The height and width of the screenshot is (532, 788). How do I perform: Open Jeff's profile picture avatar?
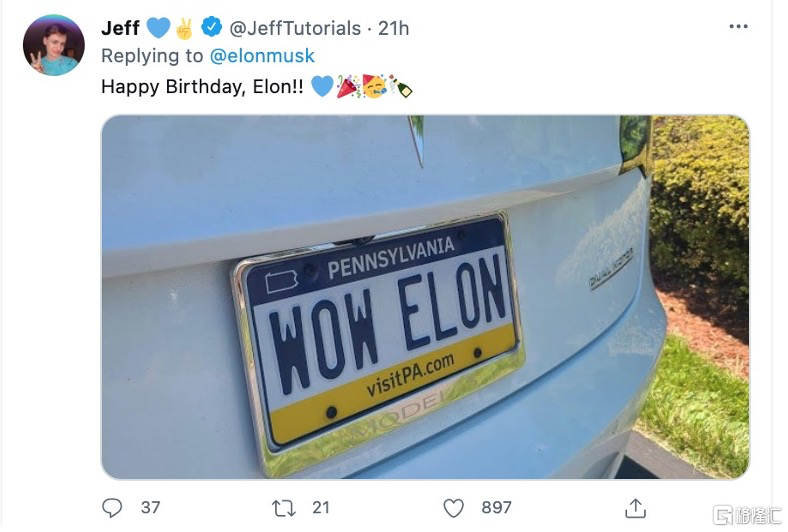click(x=53, y=44)
